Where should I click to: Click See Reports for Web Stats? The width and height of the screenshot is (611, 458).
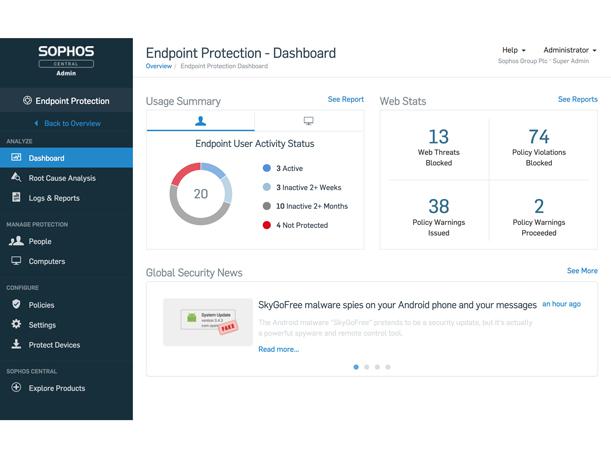[577, 99]
